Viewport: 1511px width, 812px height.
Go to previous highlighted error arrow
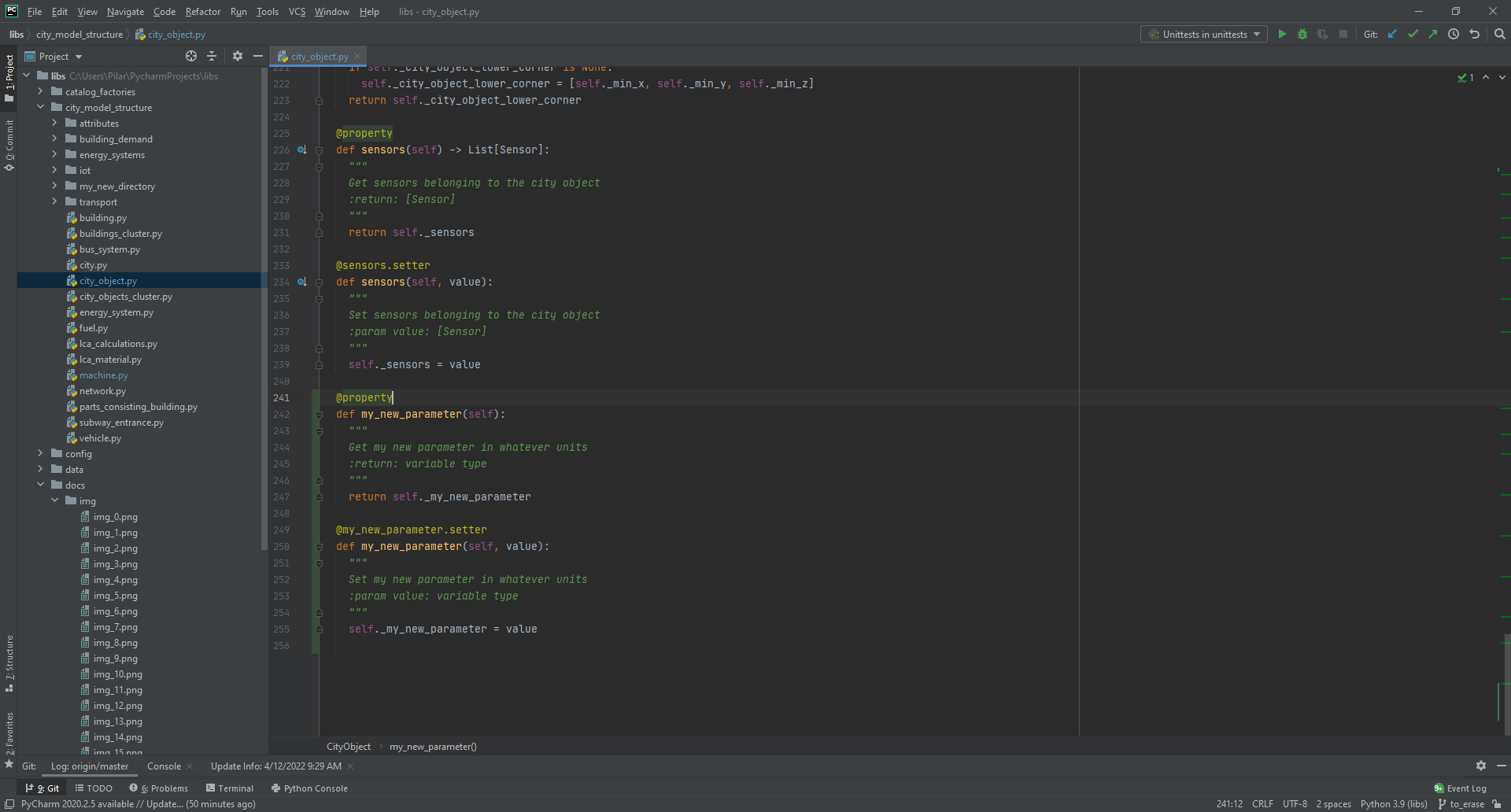[x=1485, y=77]
